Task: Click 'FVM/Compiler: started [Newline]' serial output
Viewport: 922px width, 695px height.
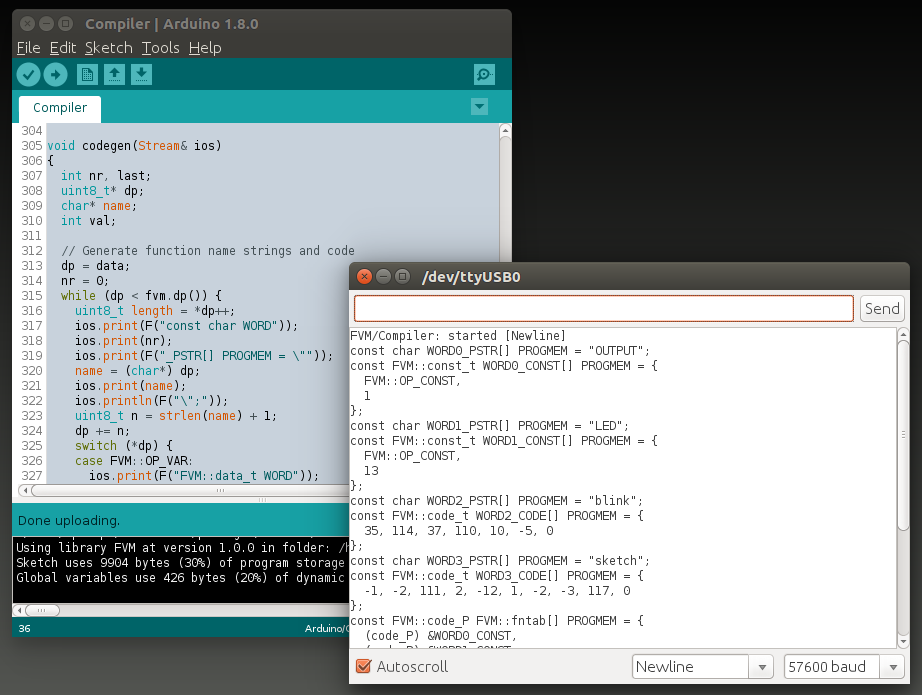Action: (x=458, y=336)
